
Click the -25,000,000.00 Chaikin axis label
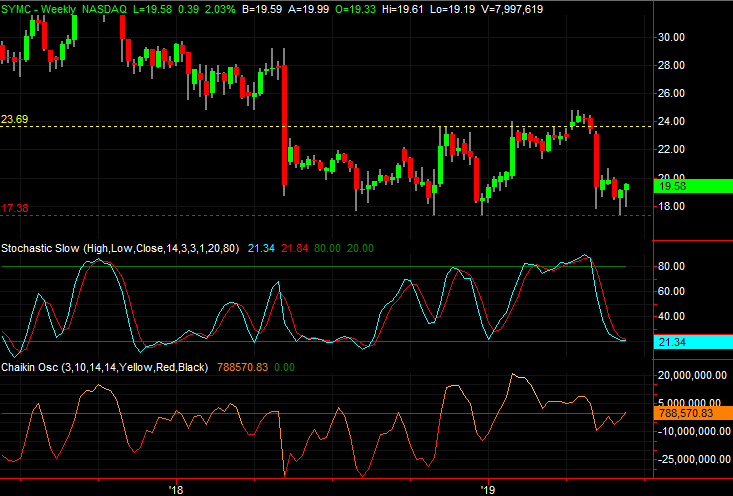[x=692, y=460]
